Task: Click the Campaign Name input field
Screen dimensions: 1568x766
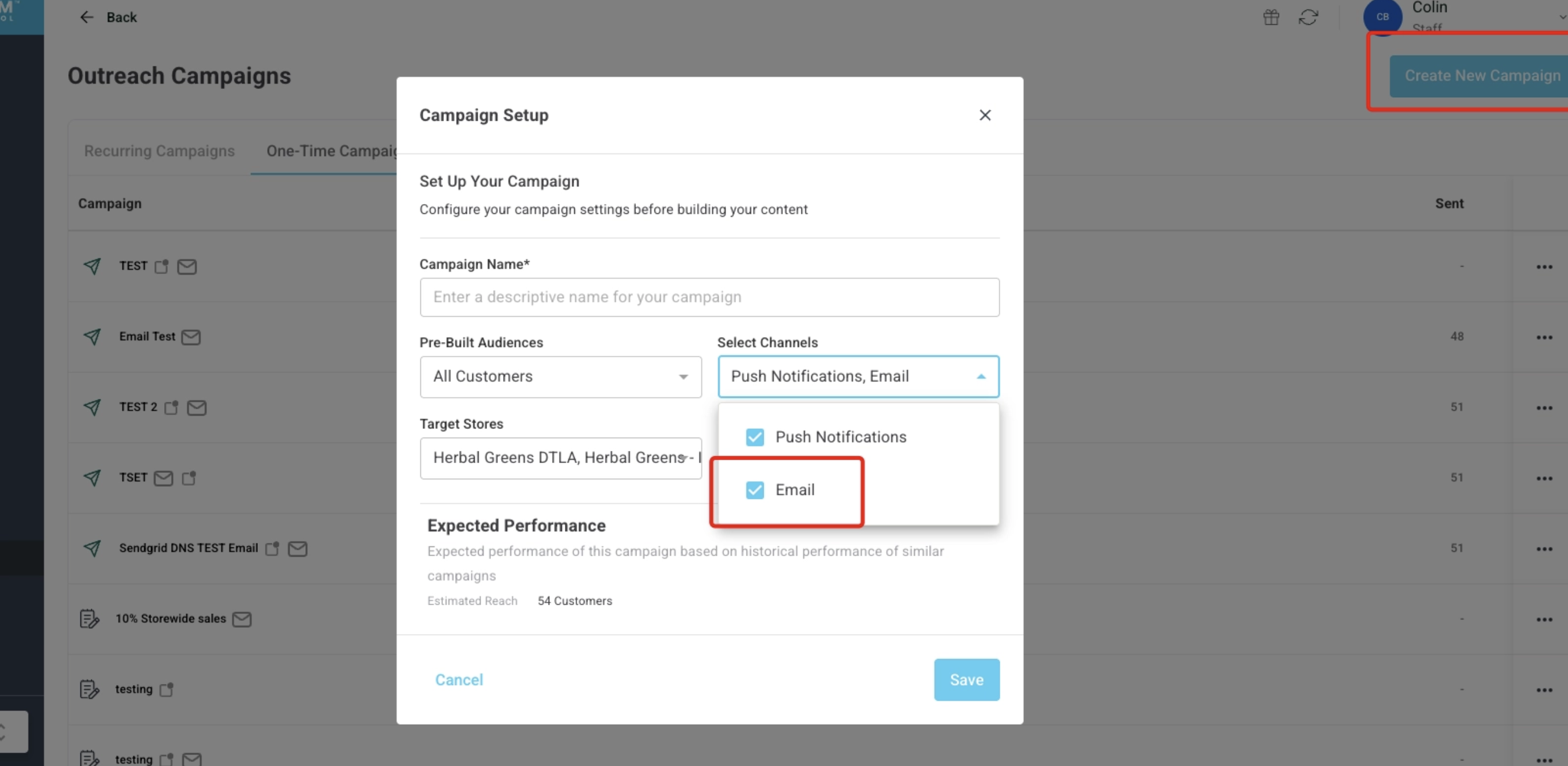Action: coord(709,297)
